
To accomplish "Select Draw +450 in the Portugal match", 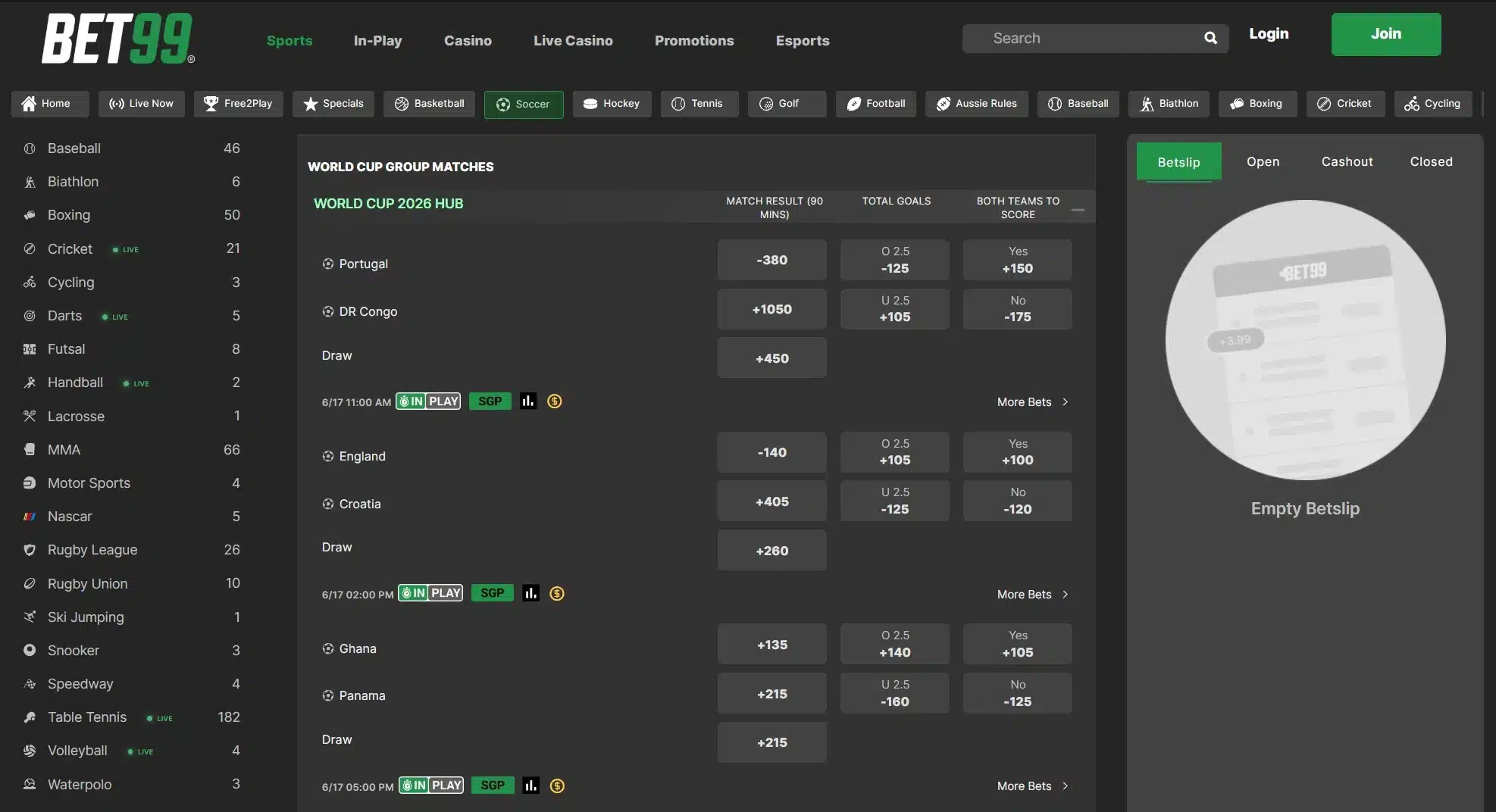I will pyautogui.click(x=771, y=358).
